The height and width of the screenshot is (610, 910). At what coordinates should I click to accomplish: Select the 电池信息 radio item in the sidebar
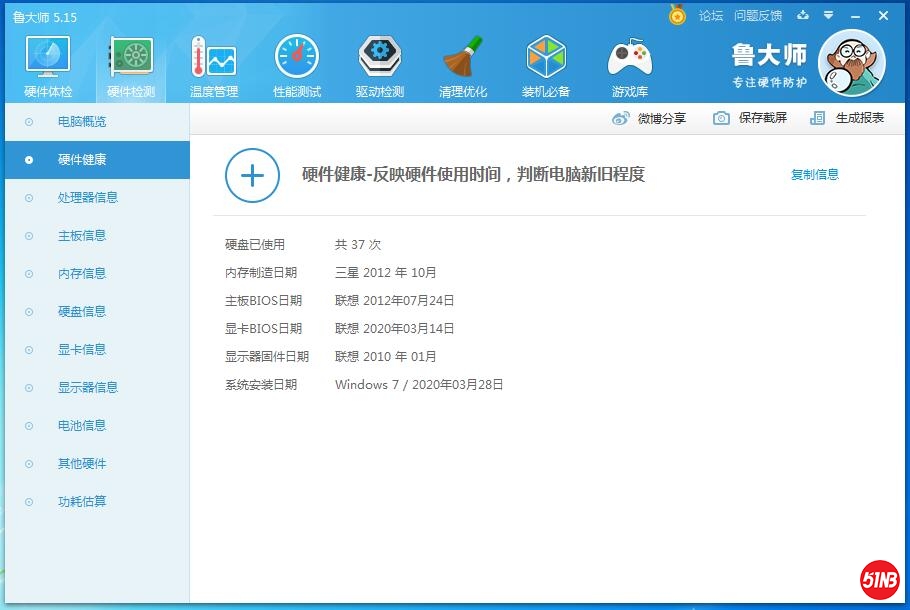(x=82, y=426)
